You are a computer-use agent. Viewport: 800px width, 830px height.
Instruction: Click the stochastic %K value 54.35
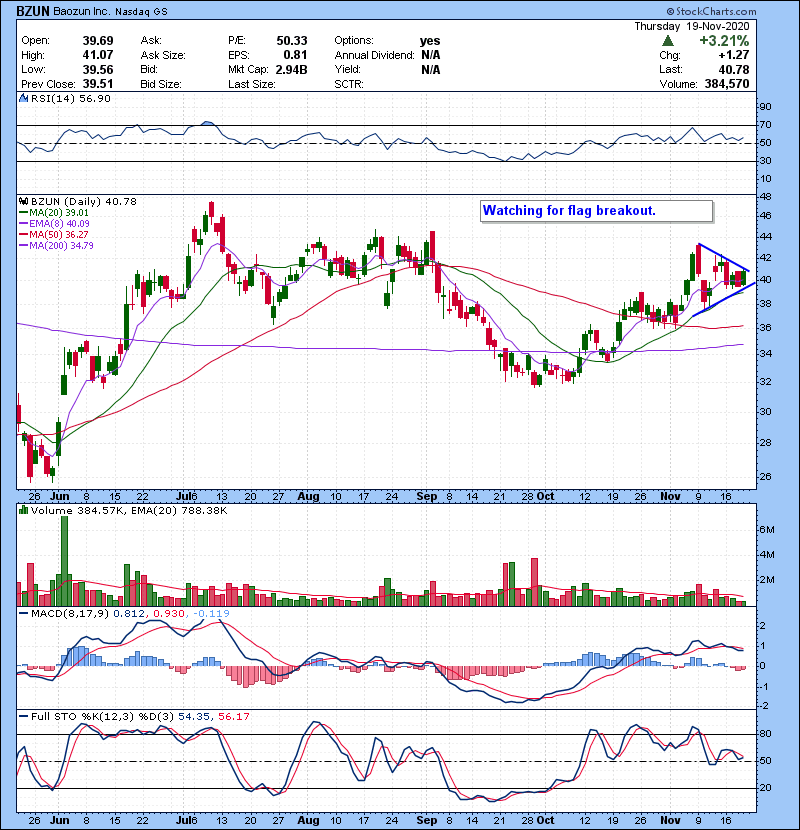click(x=194, y=716)
